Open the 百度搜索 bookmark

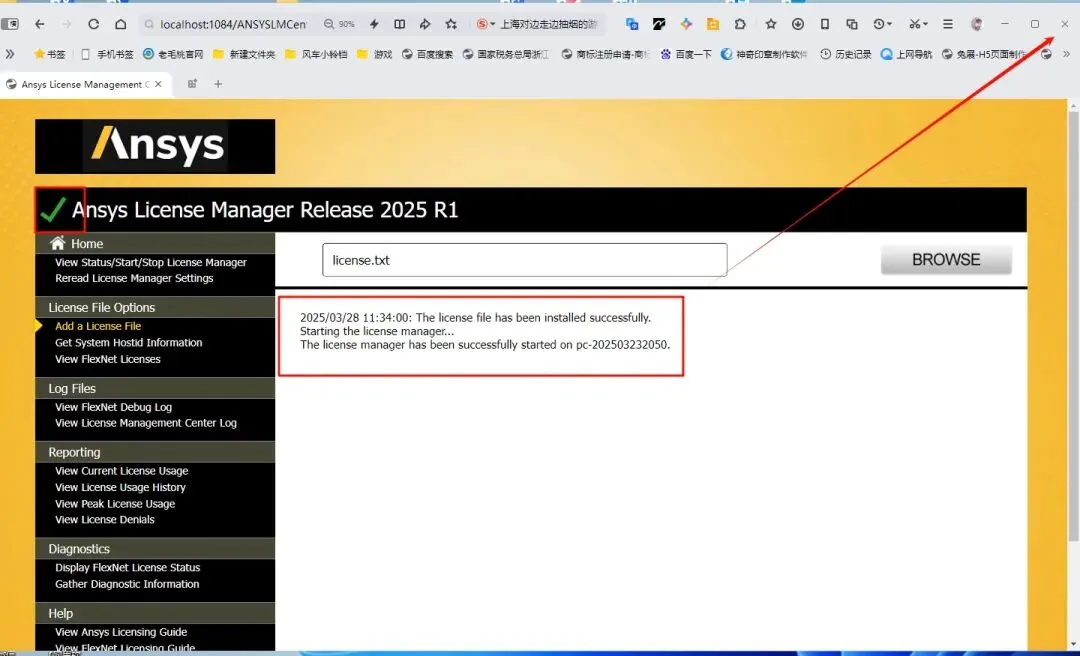[x=427, y=54]
